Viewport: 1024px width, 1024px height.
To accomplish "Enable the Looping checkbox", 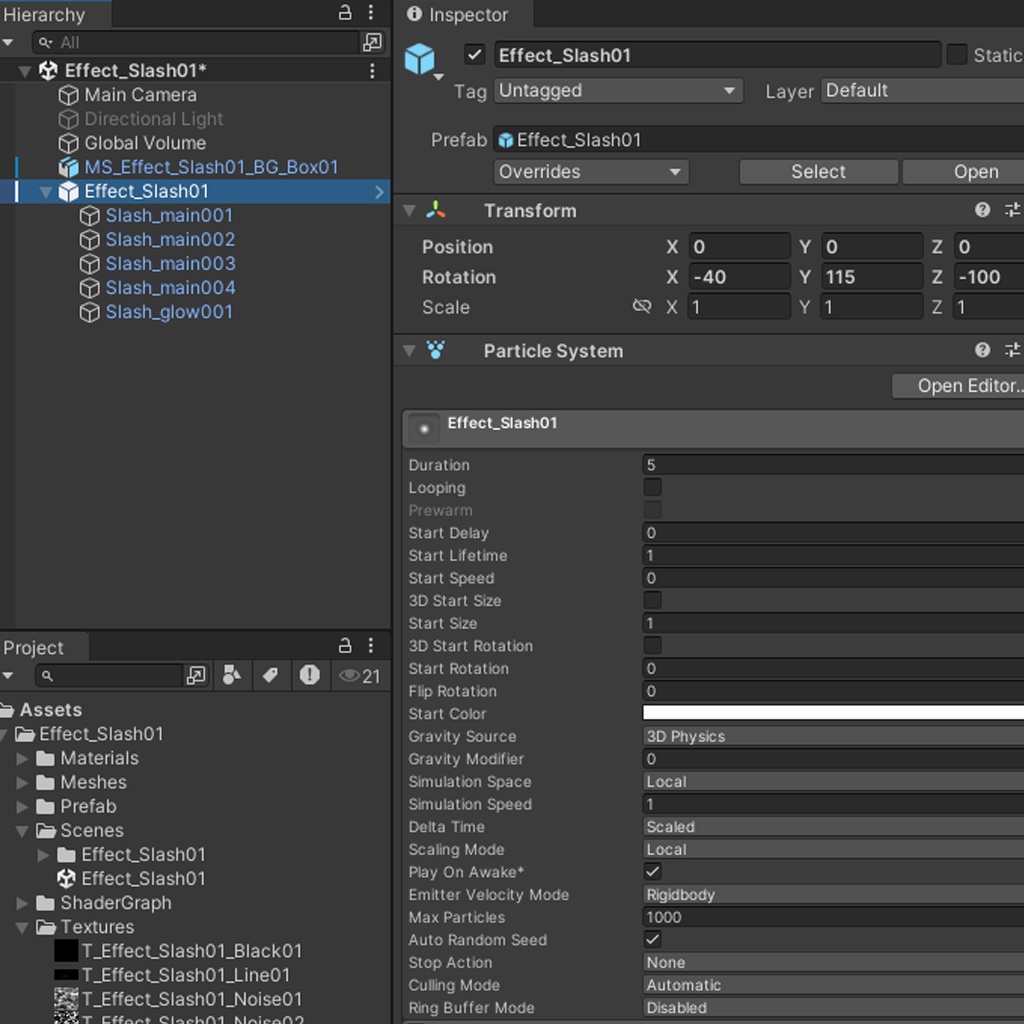I will [x=654, y=487].
